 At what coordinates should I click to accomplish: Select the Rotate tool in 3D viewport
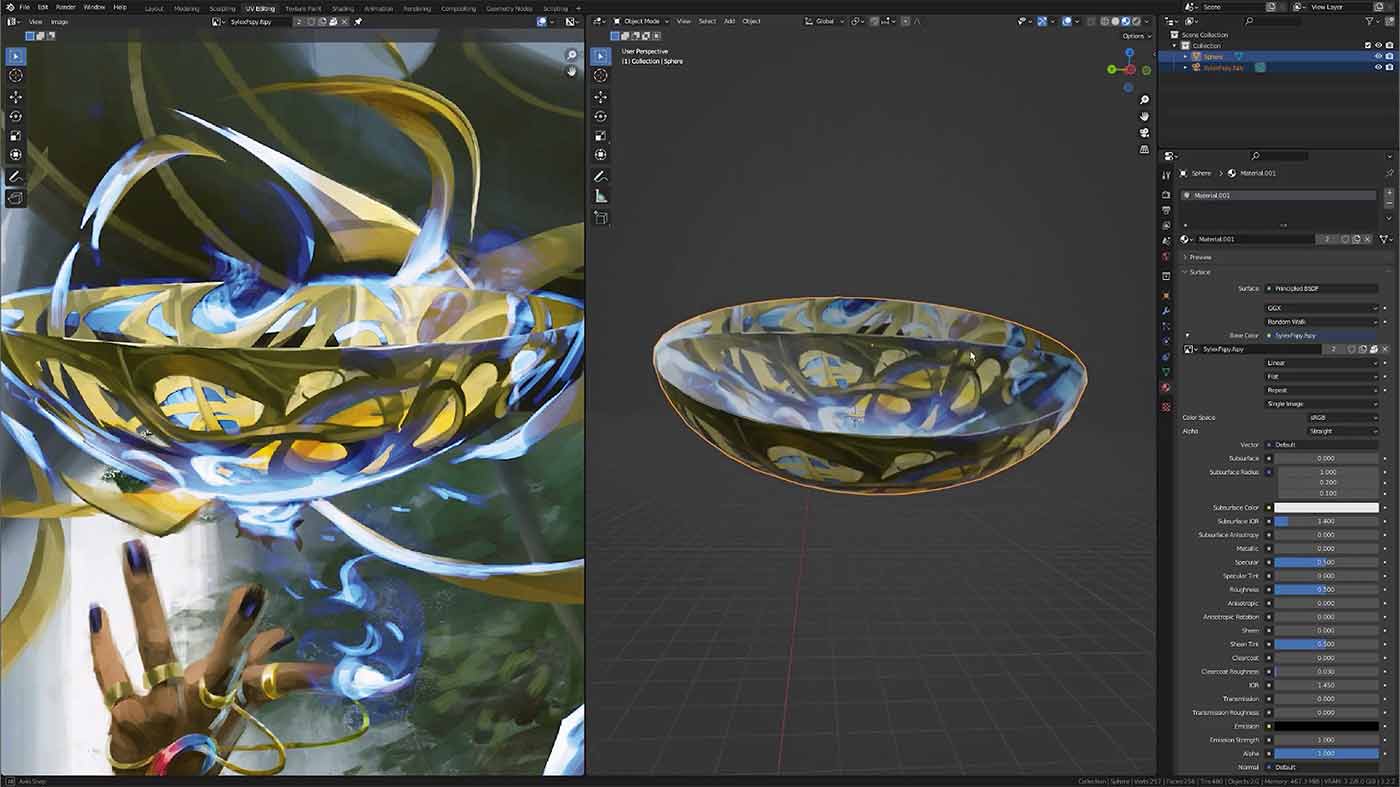tap(601, 116)
